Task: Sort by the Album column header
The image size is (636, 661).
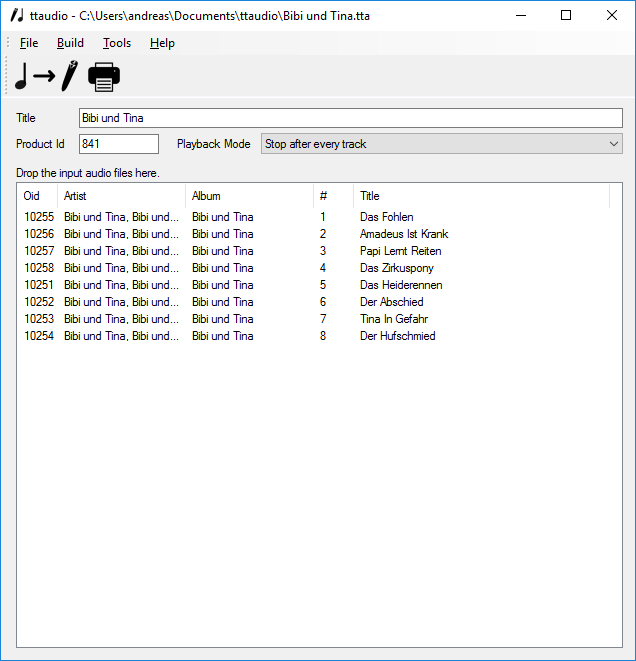Action: tap(250, 196)
